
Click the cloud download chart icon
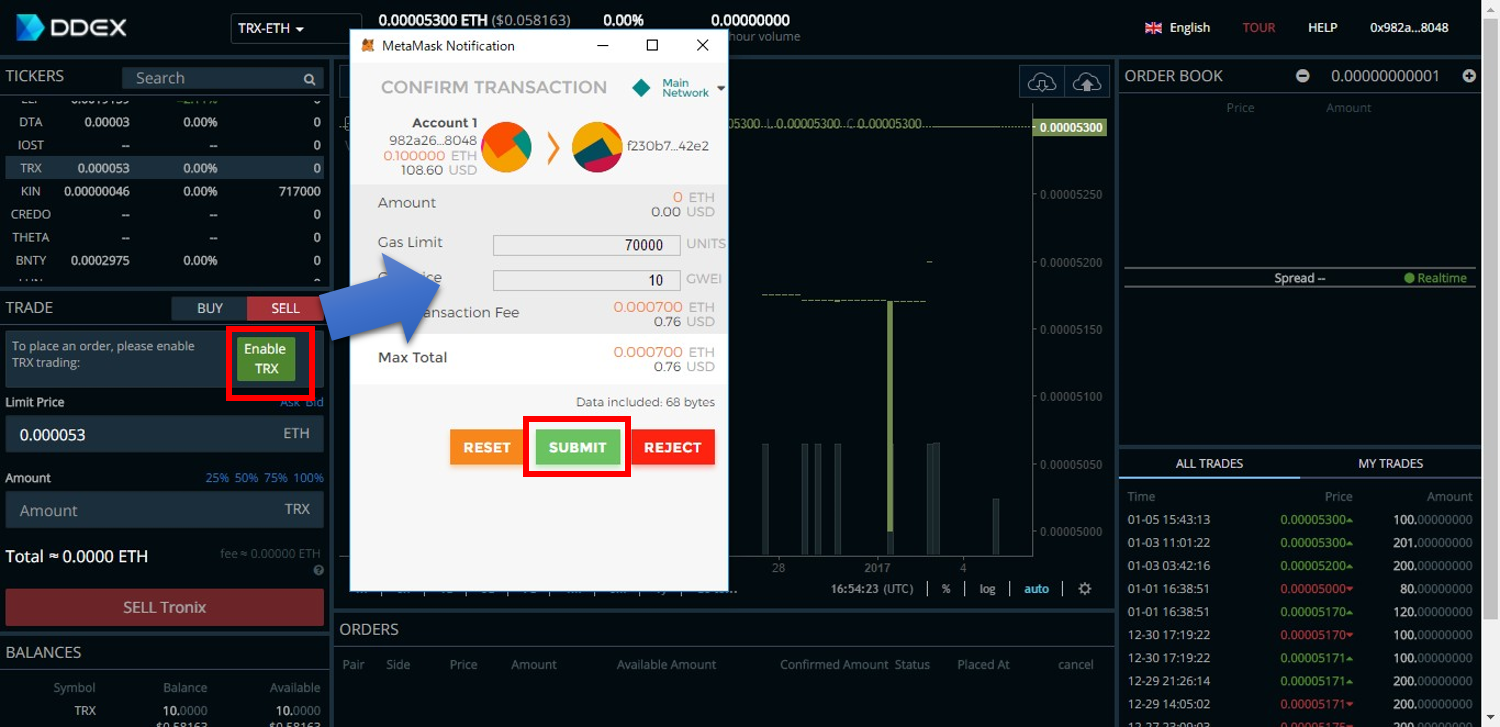tap(1042, 83)
